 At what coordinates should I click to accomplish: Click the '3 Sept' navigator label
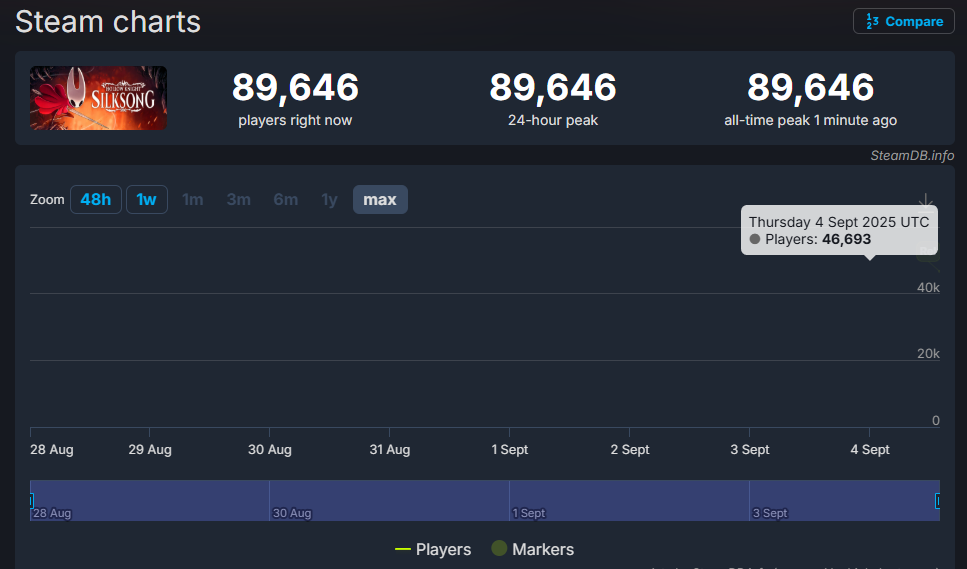click(770, 513)
